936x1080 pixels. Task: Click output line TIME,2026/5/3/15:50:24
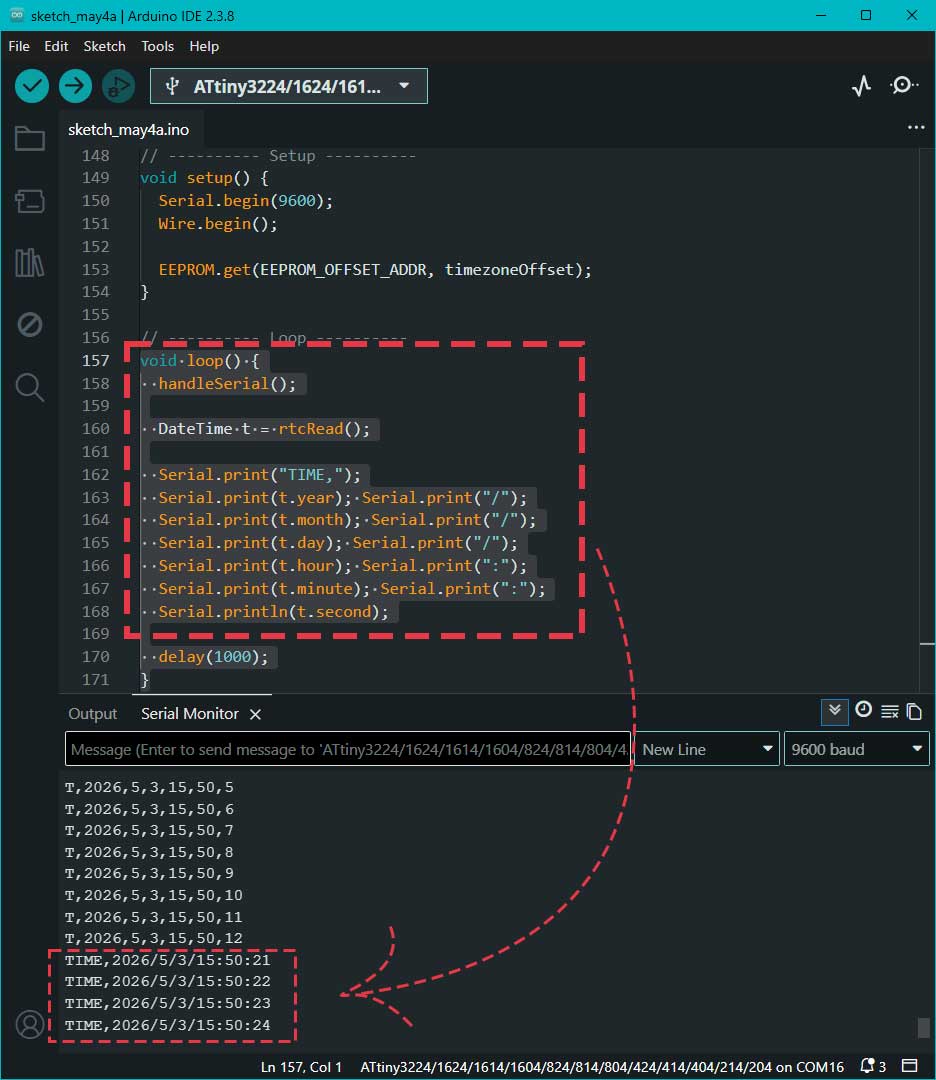pos(167,1025)
